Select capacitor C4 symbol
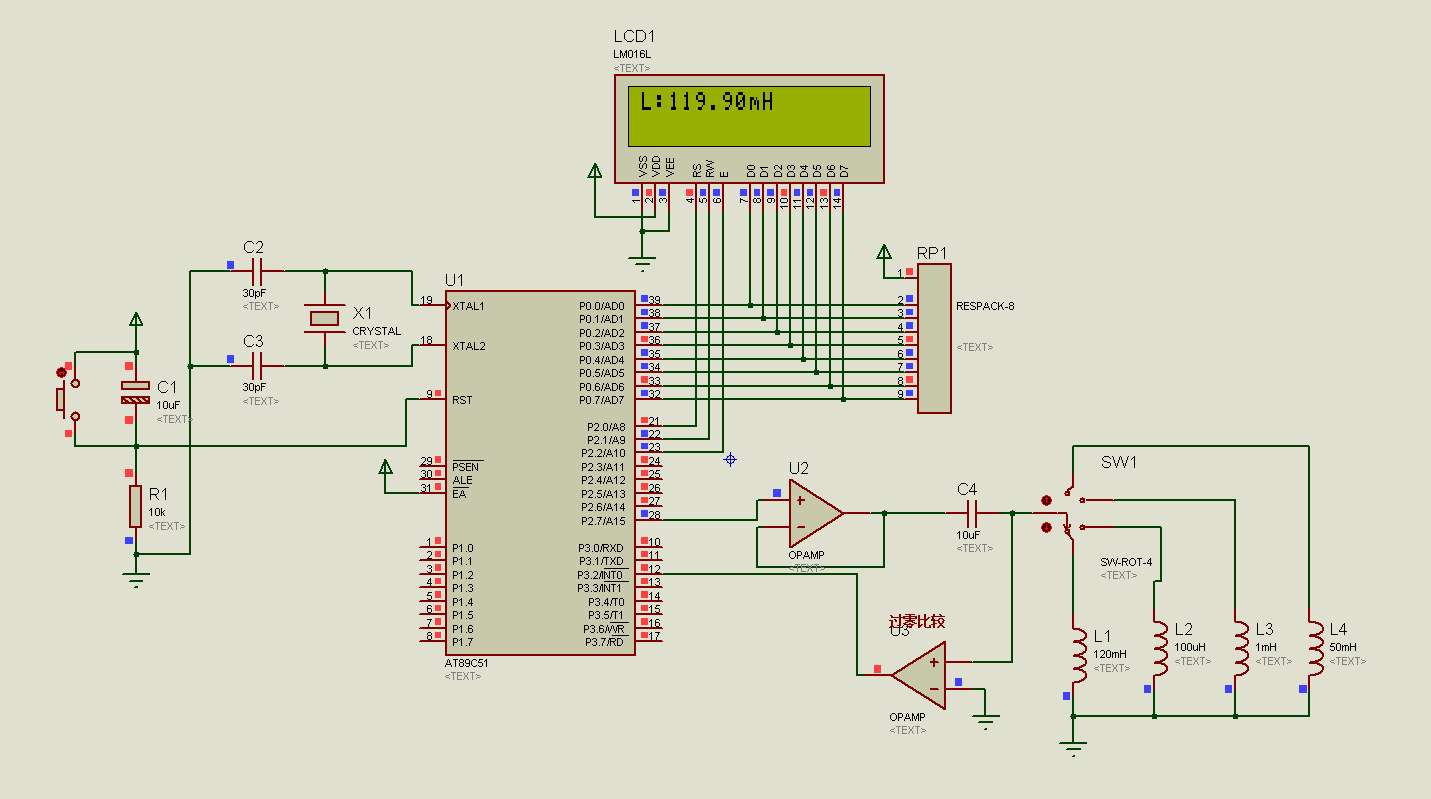1431x799 pixels. [x=971, y=513]
